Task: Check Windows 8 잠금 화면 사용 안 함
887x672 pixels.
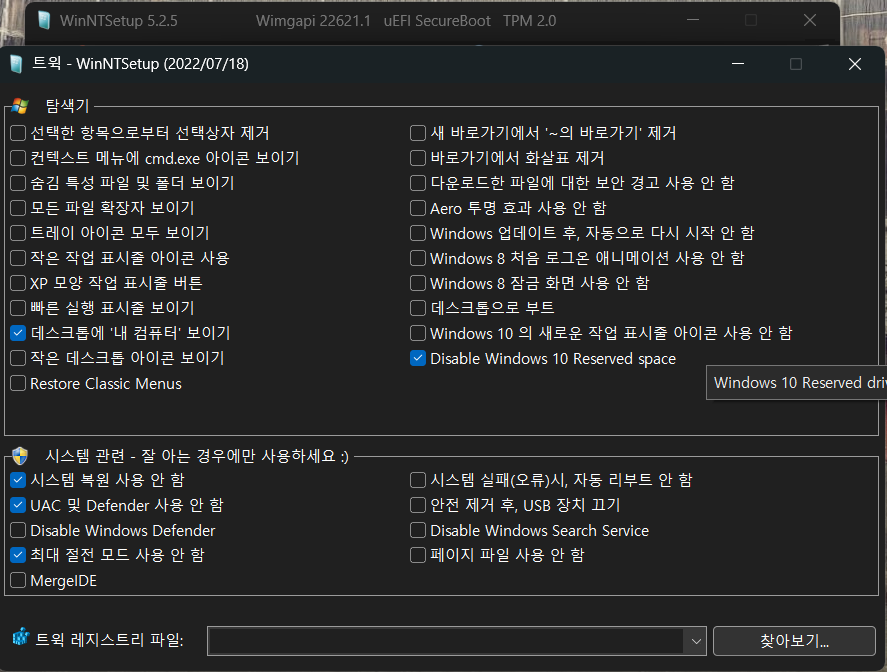Action: click(x=417, y=283)
